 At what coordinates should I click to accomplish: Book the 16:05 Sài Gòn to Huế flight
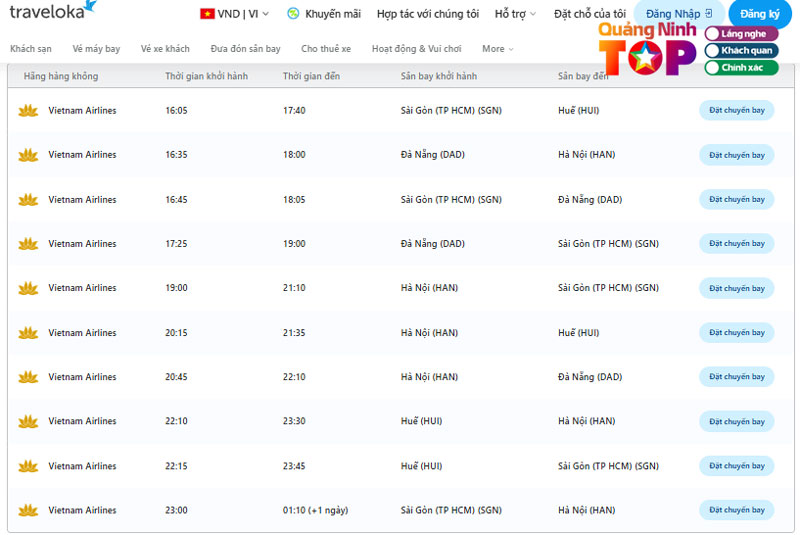(736, 110)
